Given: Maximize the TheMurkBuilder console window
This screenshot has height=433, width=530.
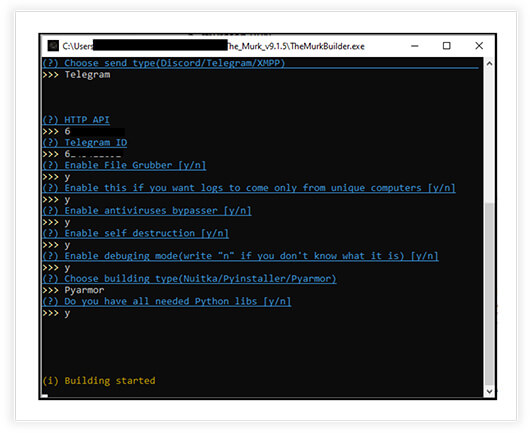Looking at the screenshot, I should click(x=447, y=46).
